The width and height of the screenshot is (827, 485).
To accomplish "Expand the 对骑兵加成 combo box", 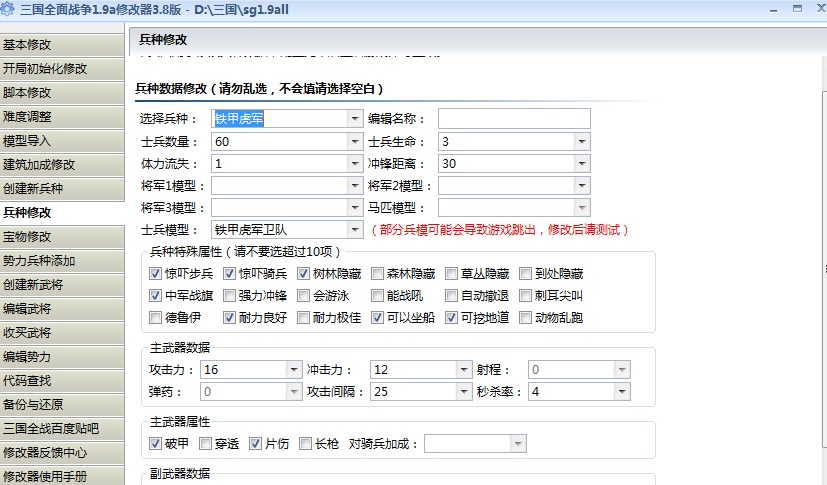I will point(518,443).
